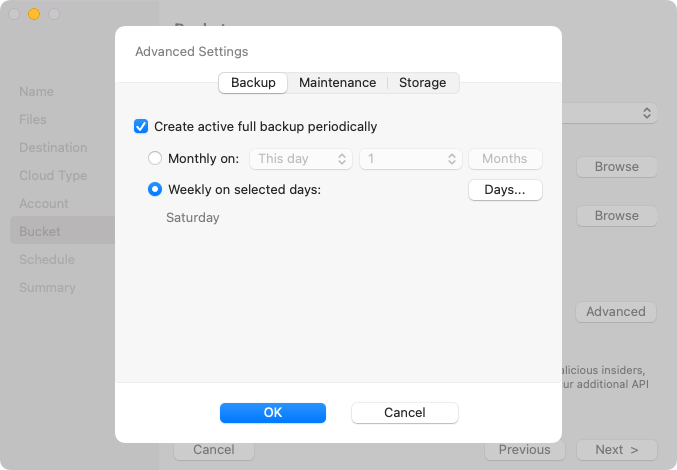
Task: Select the Monthly on radio button
Action: [155, 158]
